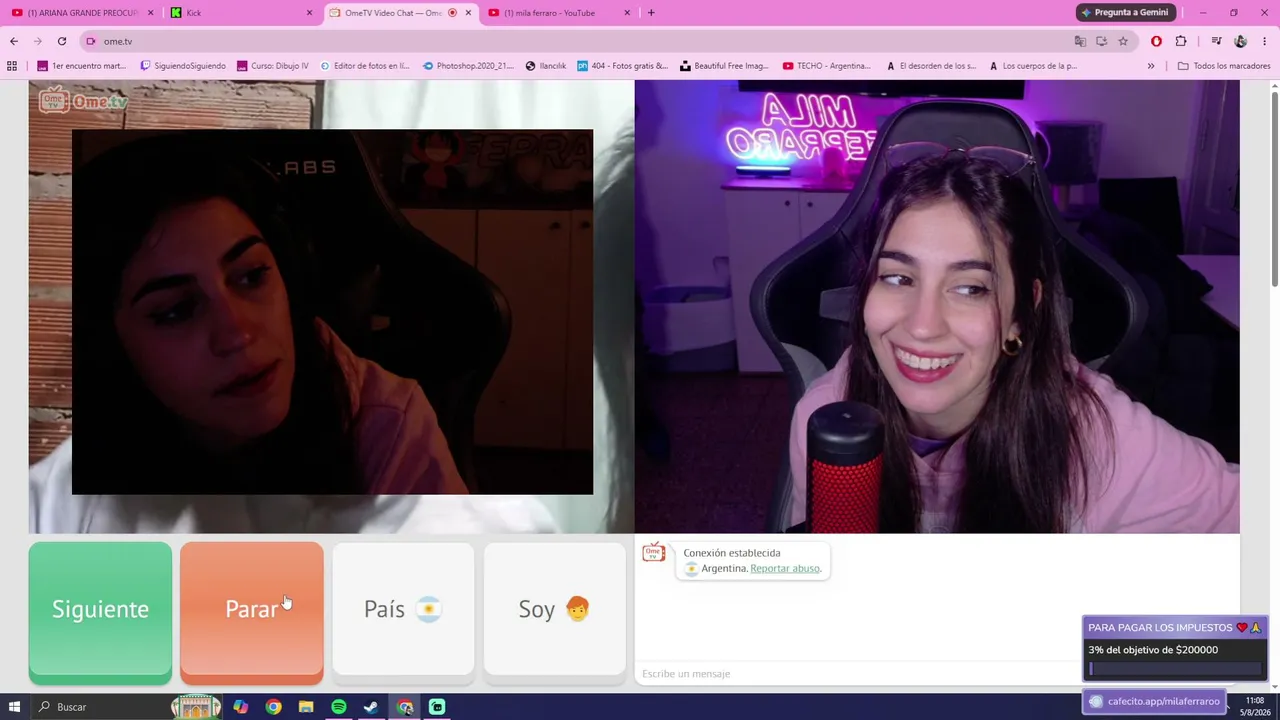Click Pregunta a Gemini button
The height and width of the screenshot is (720, 1280).
(x=1124, y=13)
